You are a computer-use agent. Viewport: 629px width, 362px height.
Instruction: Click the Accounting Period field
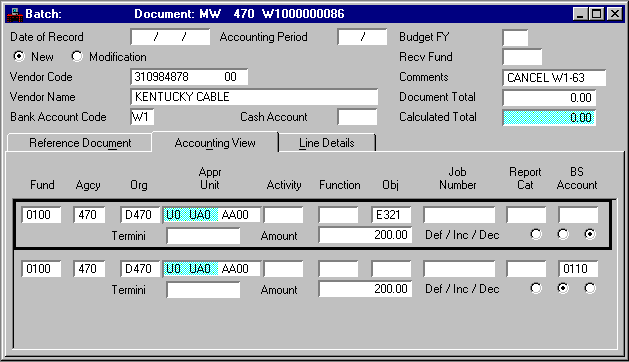pos(362,37)
